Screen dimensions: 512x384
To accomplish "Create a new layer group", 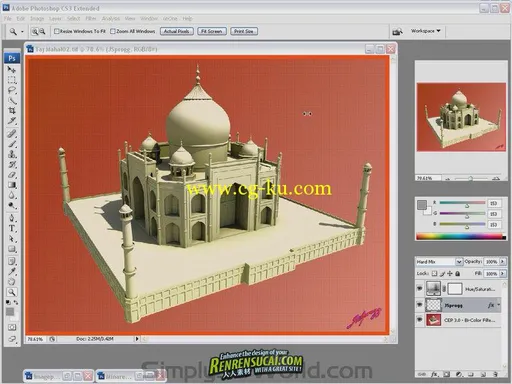I will point(471,374).
